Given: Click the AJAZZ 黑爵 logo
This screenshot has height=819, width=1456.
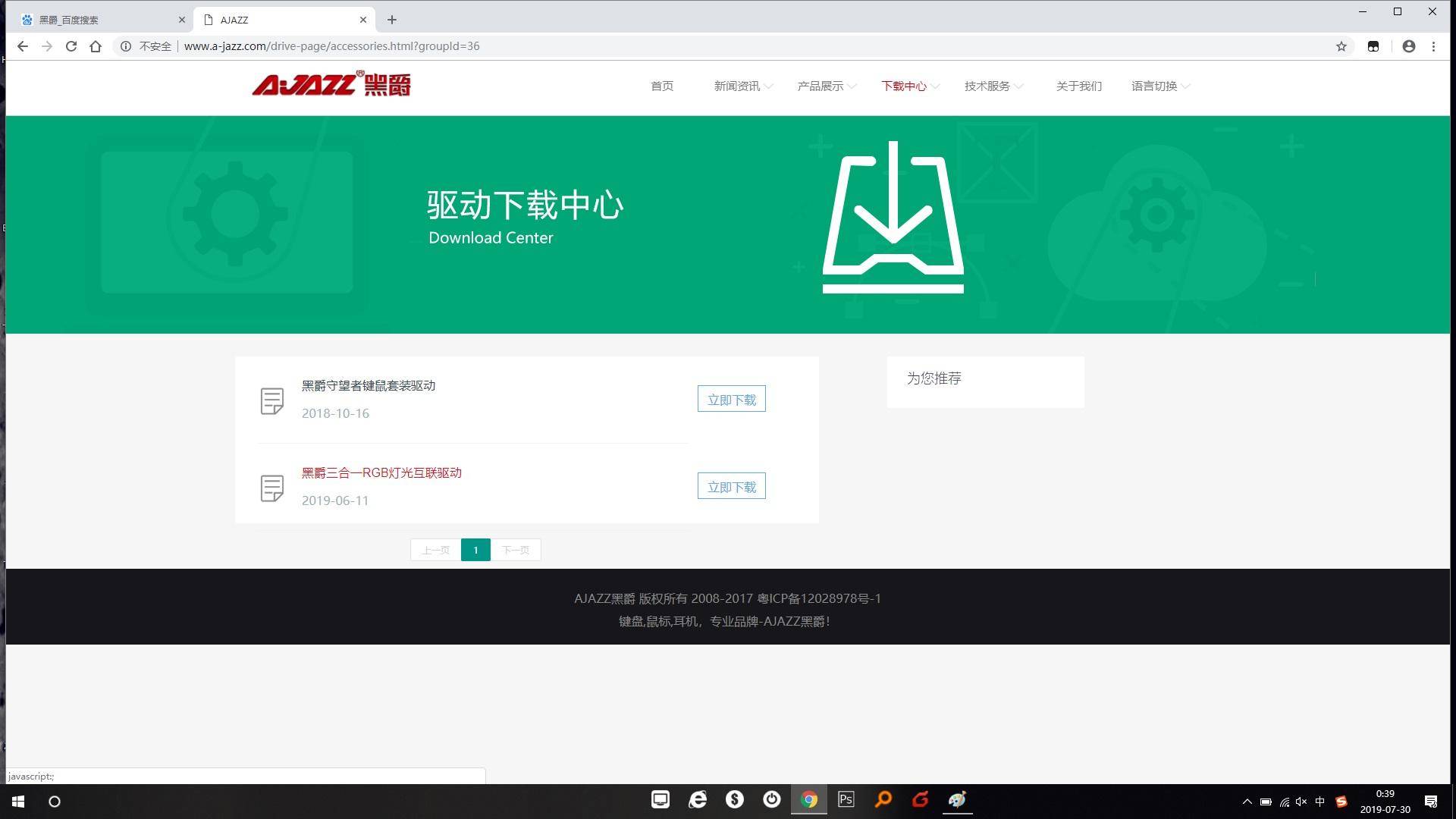Looking at the screenshot, I should tap(331, 84).
